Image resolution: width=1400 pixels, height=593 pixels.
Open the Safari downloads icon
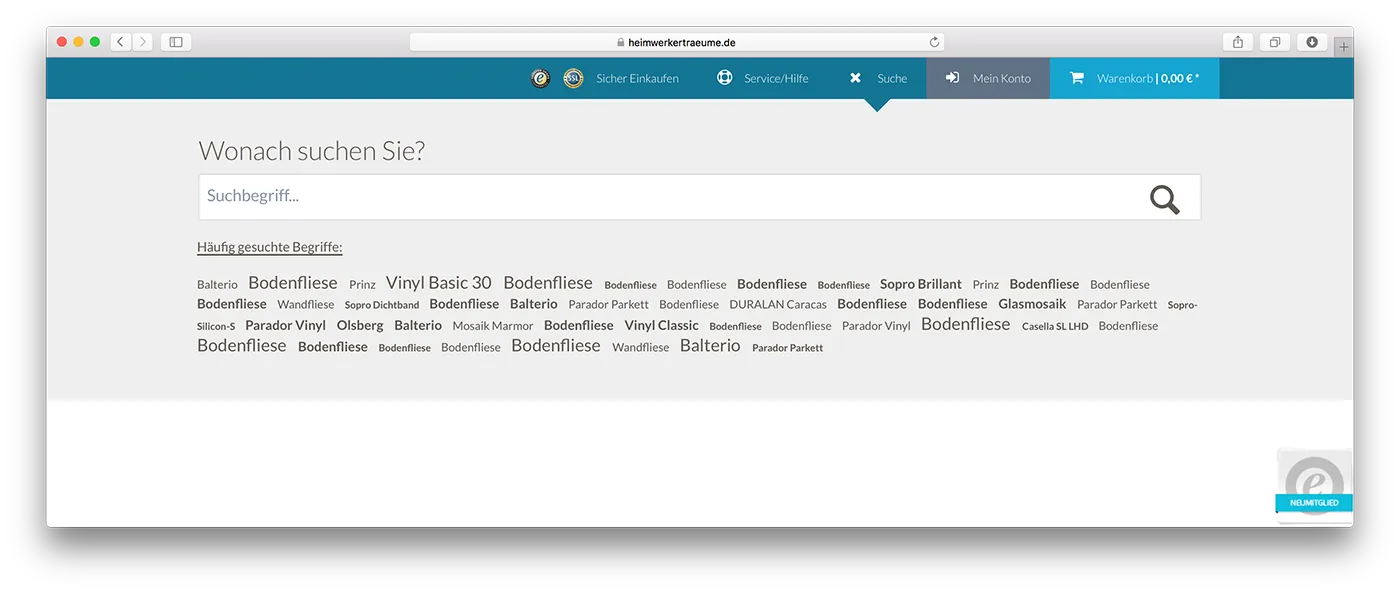(1312, 42)
